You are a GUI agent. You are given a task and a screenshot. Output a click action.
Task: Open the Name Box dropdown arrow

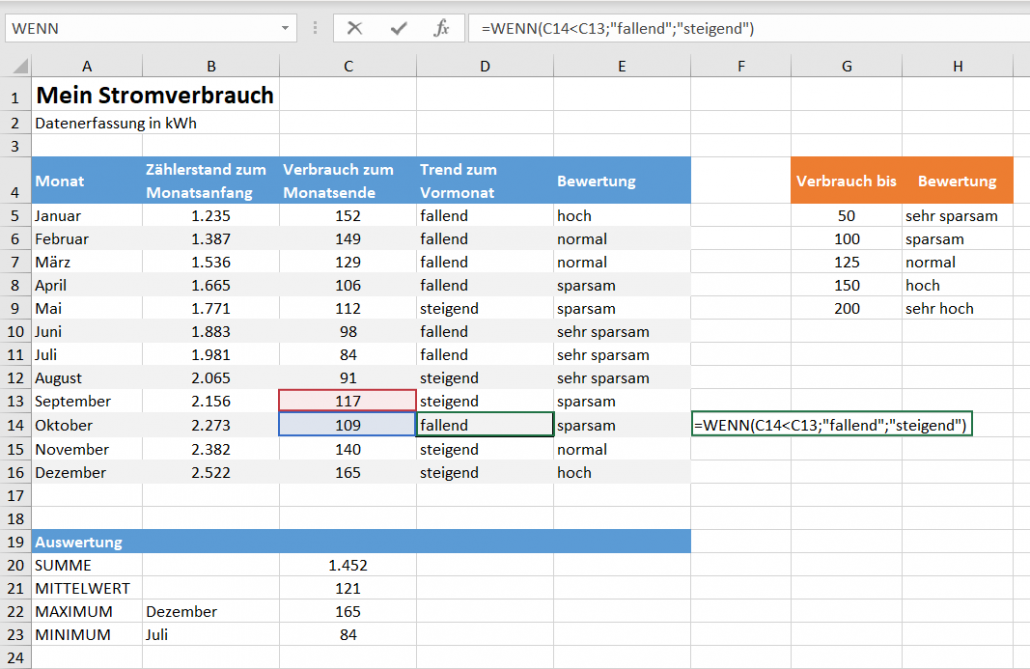point(283,28)
